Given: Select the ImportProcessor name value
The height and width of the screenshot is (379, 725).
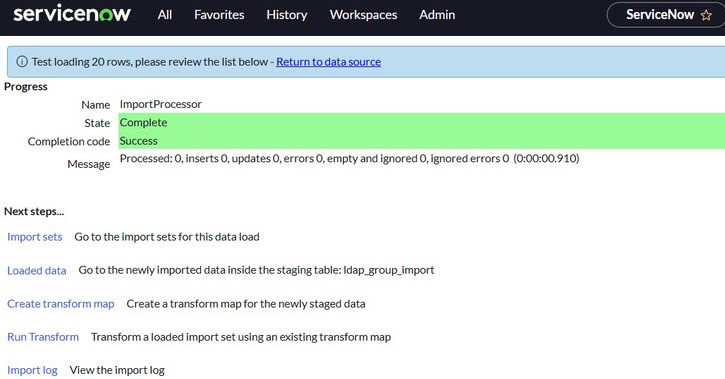Looking at the screenshot, I should coord(160,104).
